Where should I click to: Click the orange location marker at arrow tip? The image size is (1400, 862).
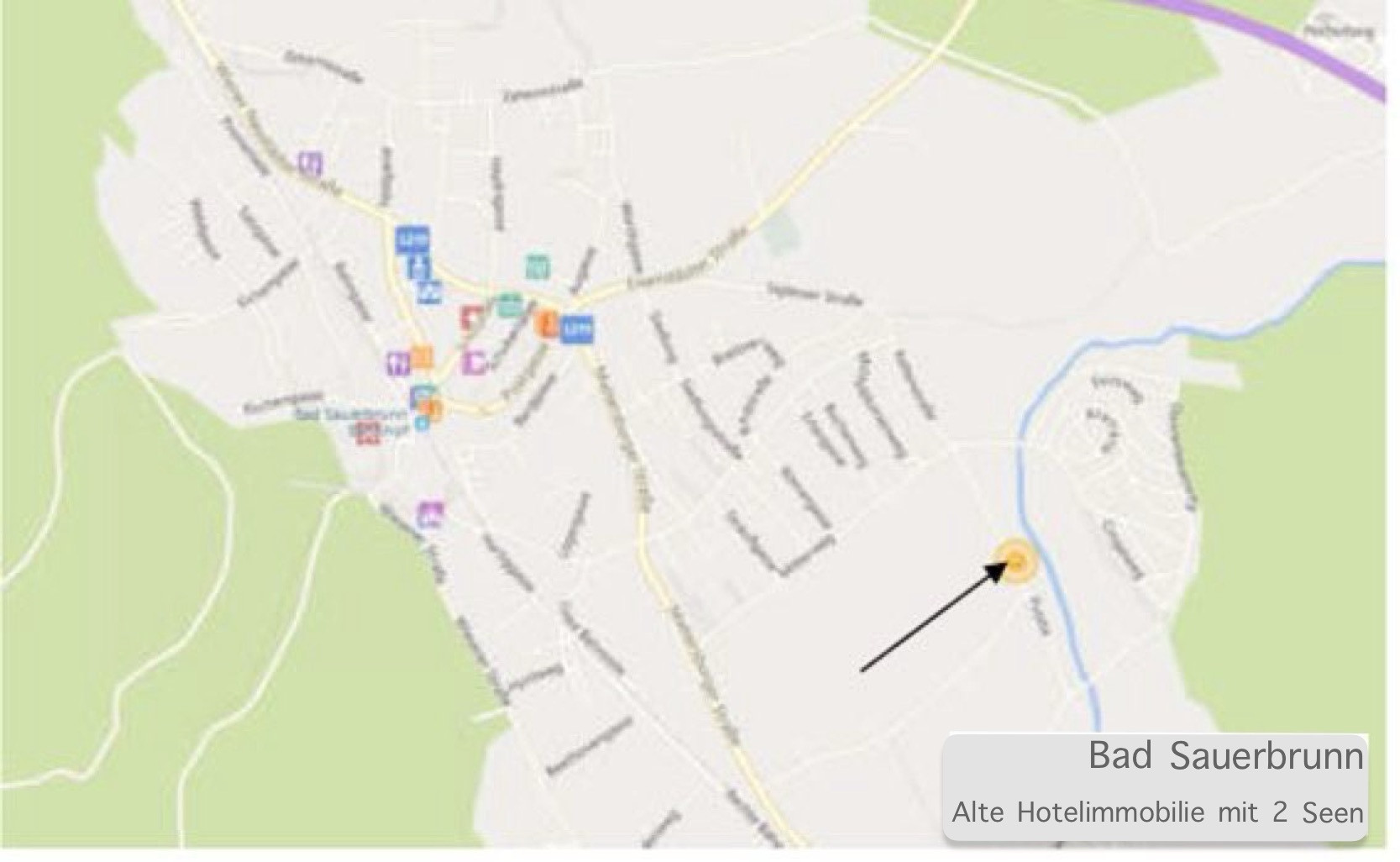tap(1016, 562)
